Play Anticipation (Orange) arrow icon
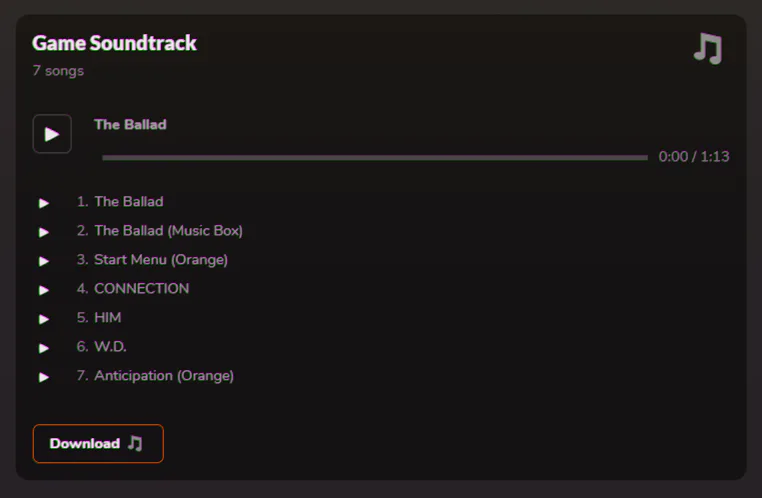 click(x=44, y=377)
